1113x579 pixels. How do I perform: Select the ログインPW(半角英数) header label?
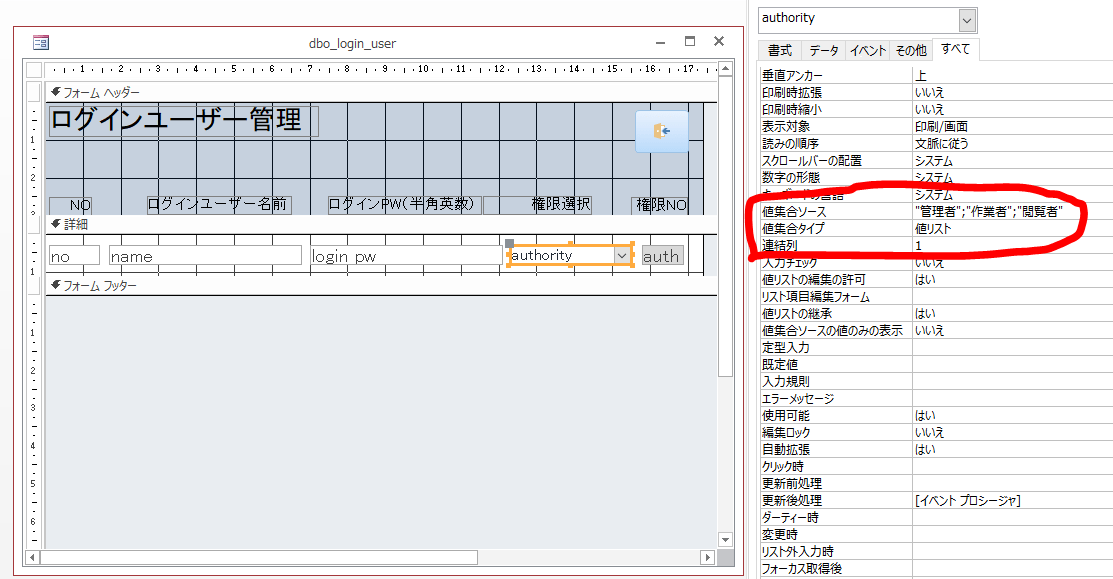point(405,204)
